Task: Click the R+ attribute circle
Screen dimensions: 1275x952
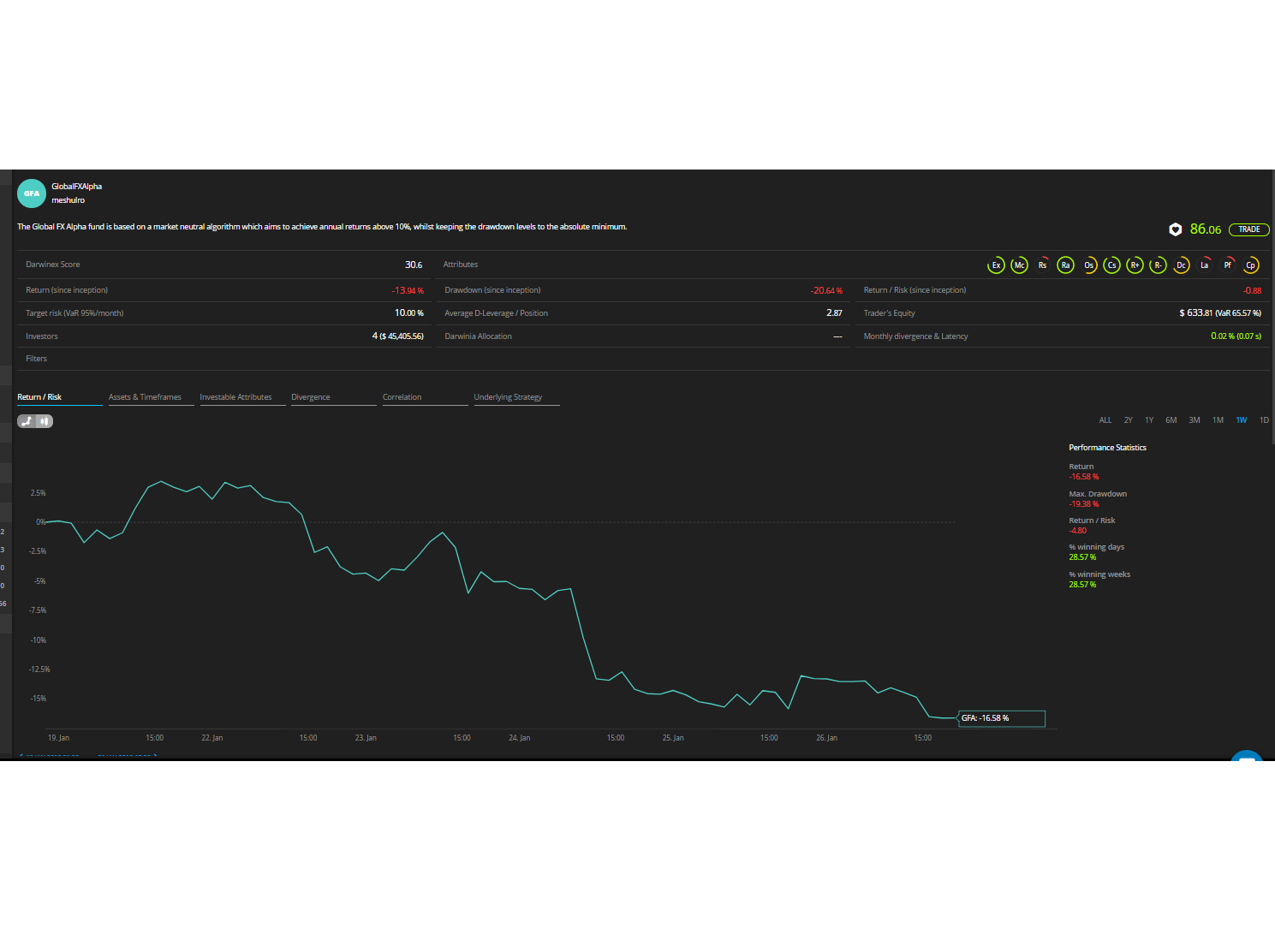Action: [x=1135, y=265]
